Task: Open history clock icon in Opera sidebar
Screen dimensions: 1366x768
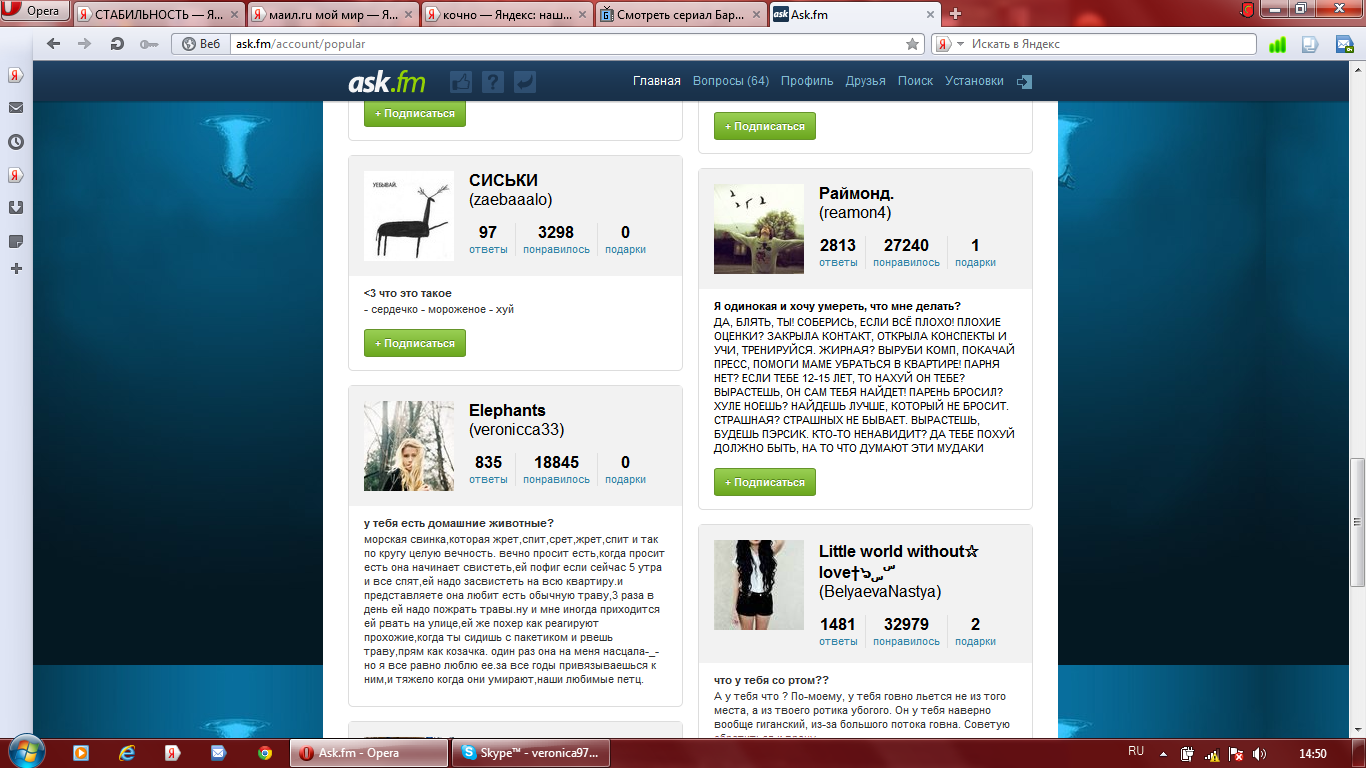Action: click(16, 142)
